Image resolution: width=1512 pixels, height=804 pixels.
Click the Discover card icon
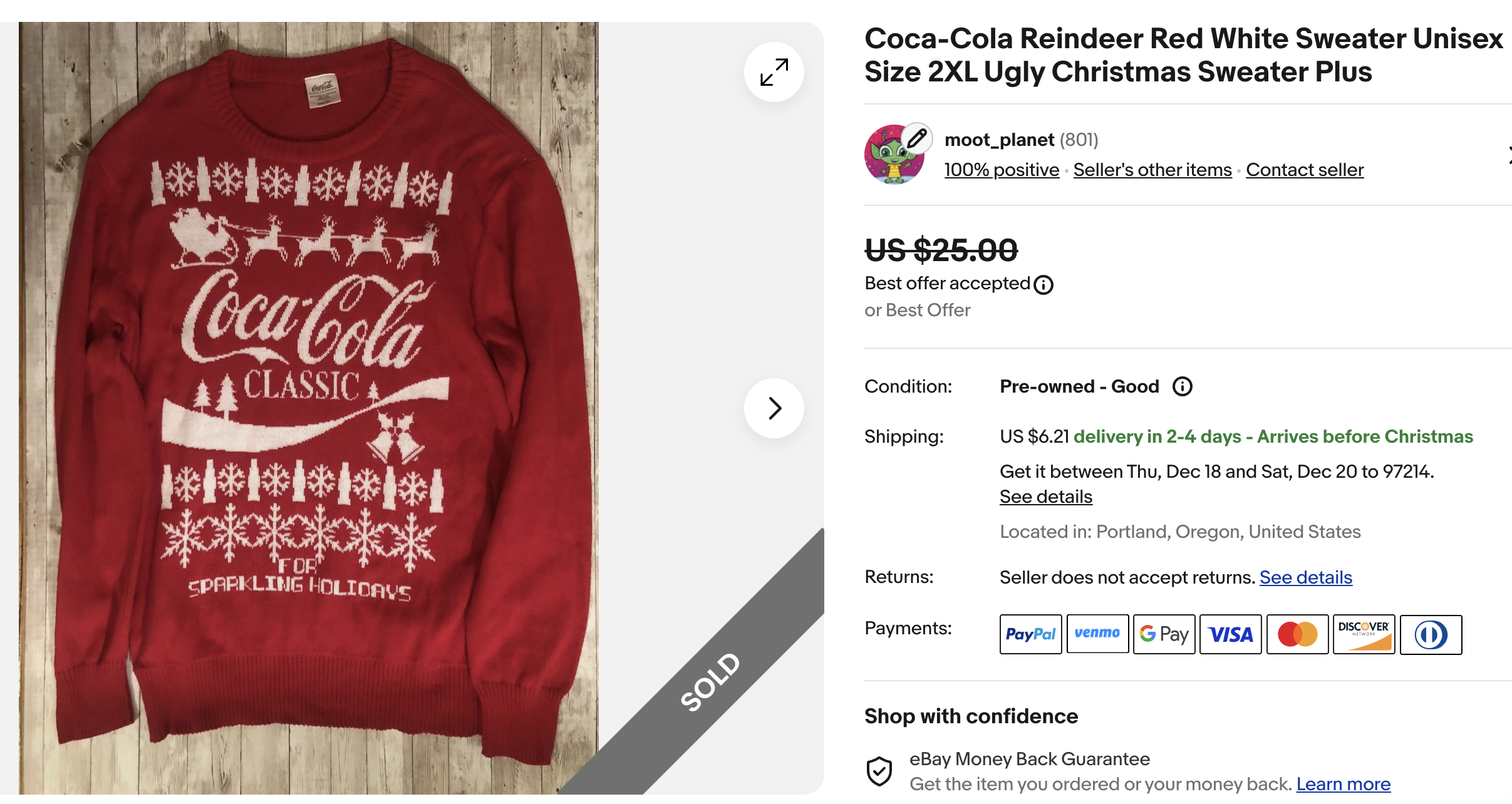pos(1364,634)
